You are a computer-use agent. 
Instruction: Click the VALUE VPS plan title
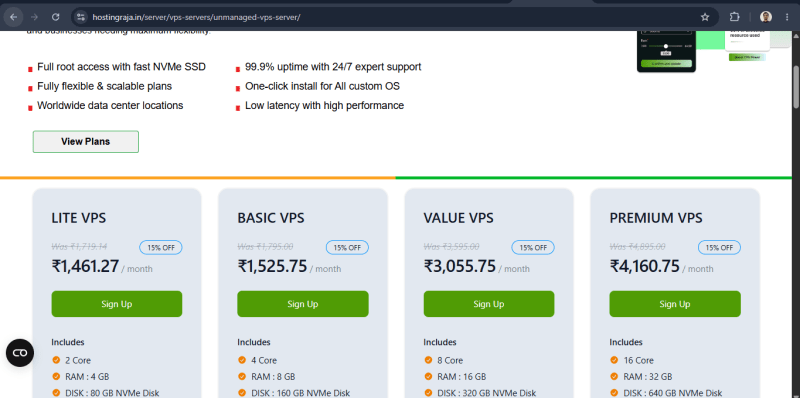[458, 218]
